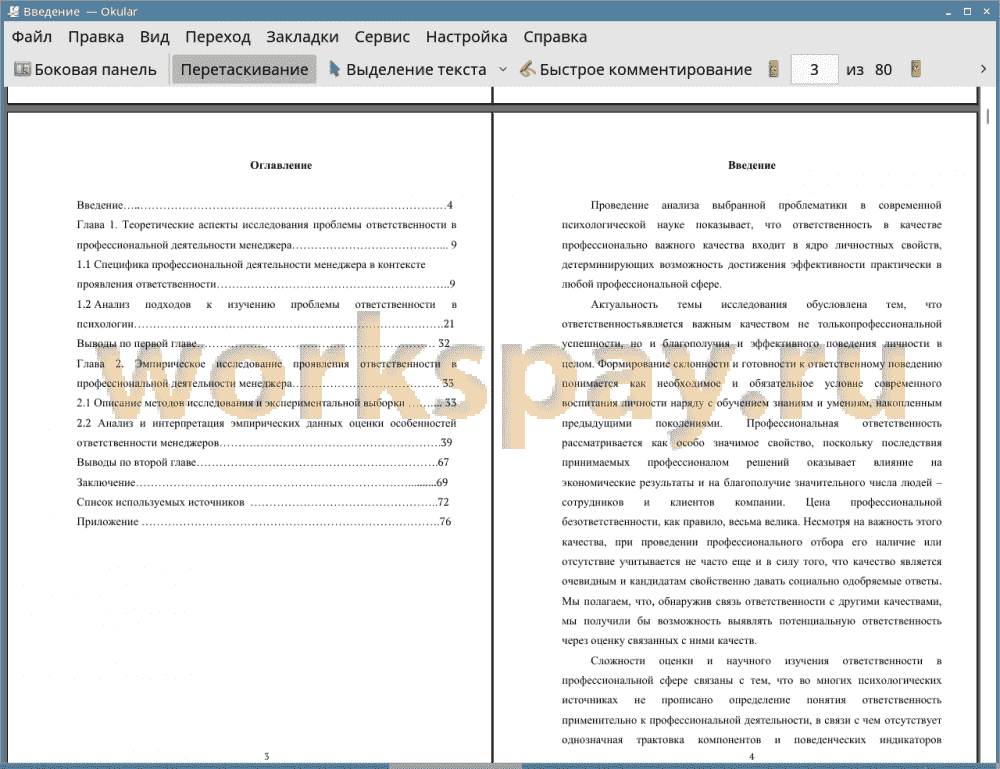The image size is (1000, 769).
Task: Click footer page number 4 on introduction page
Action: [752, 756]
